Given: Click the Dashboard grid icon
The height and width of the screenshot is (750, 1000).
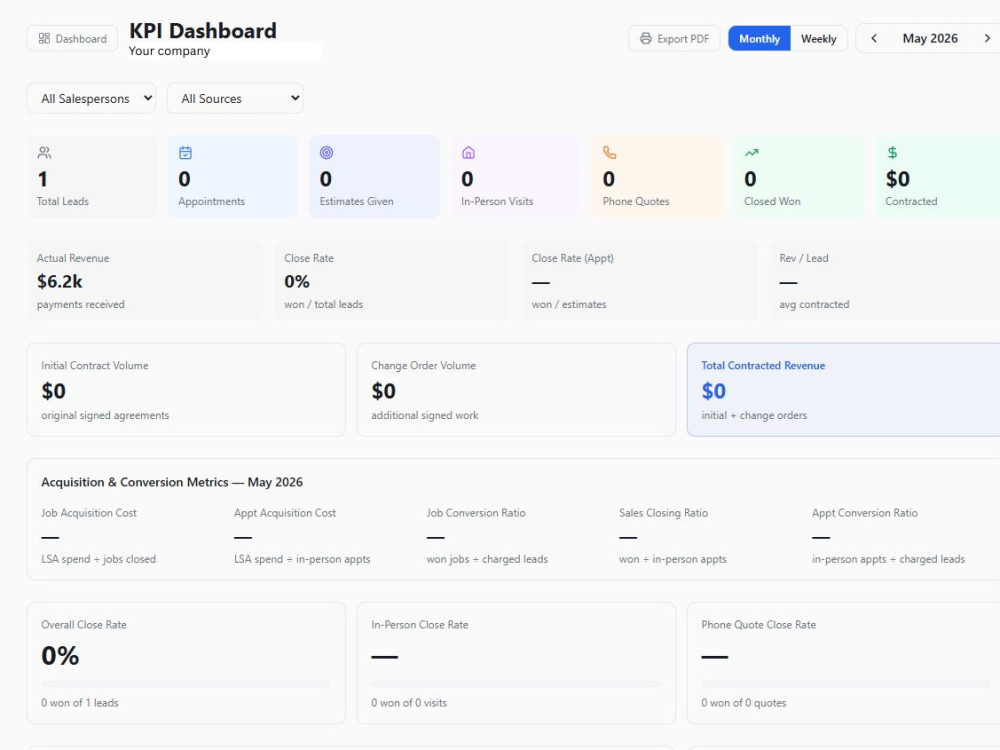Looking at the screenshot, I should [44, 38].
